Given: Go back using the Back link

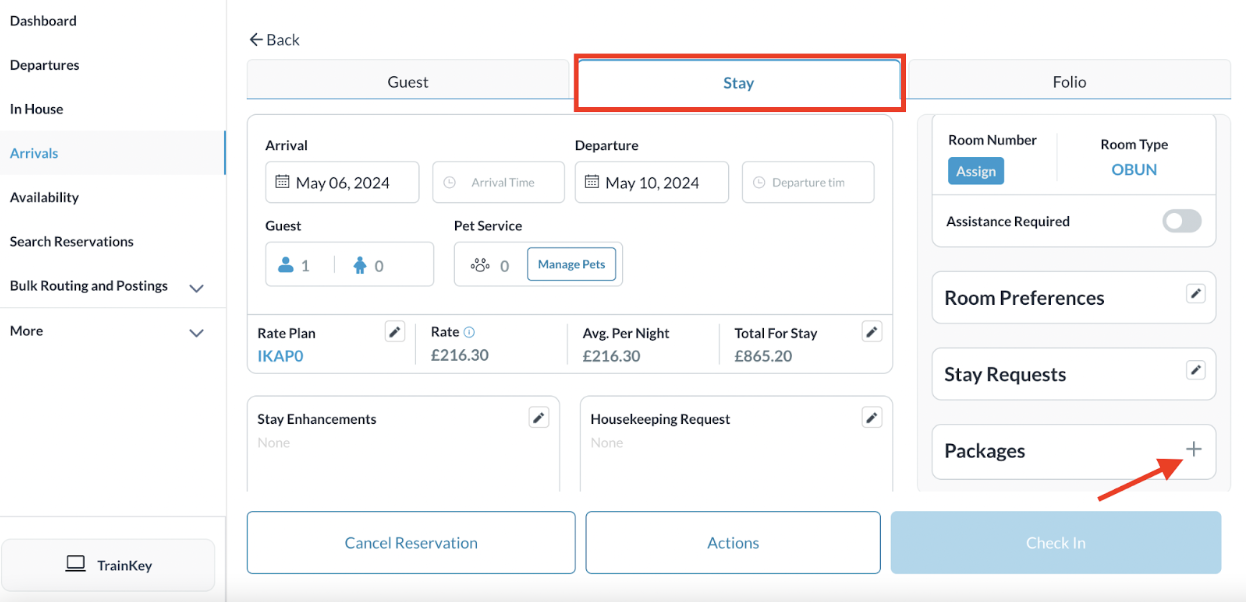Looking at the screenshot, I should [x=275, y=40].
